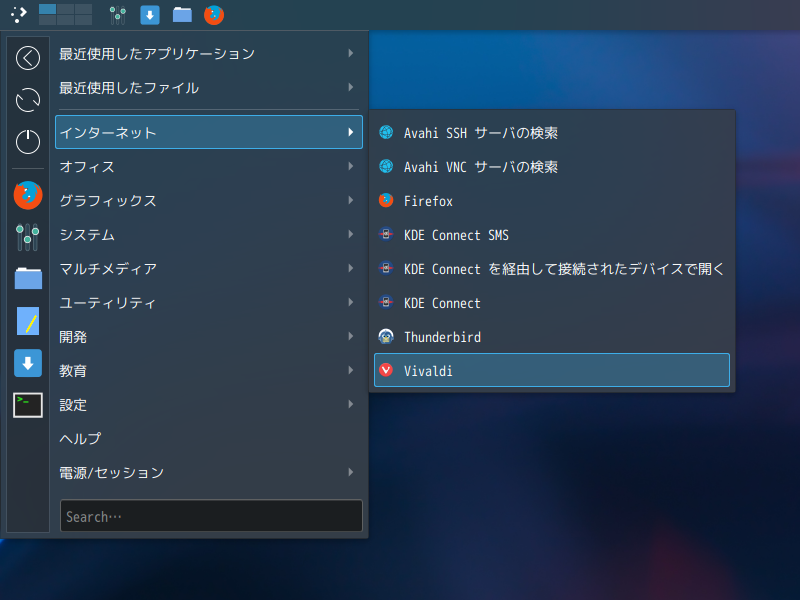The width and height of the screenshot is (800, 600).
Task: Expand 設定 submenu arrow
Action: pyautogui.click(x=351, y=405)
